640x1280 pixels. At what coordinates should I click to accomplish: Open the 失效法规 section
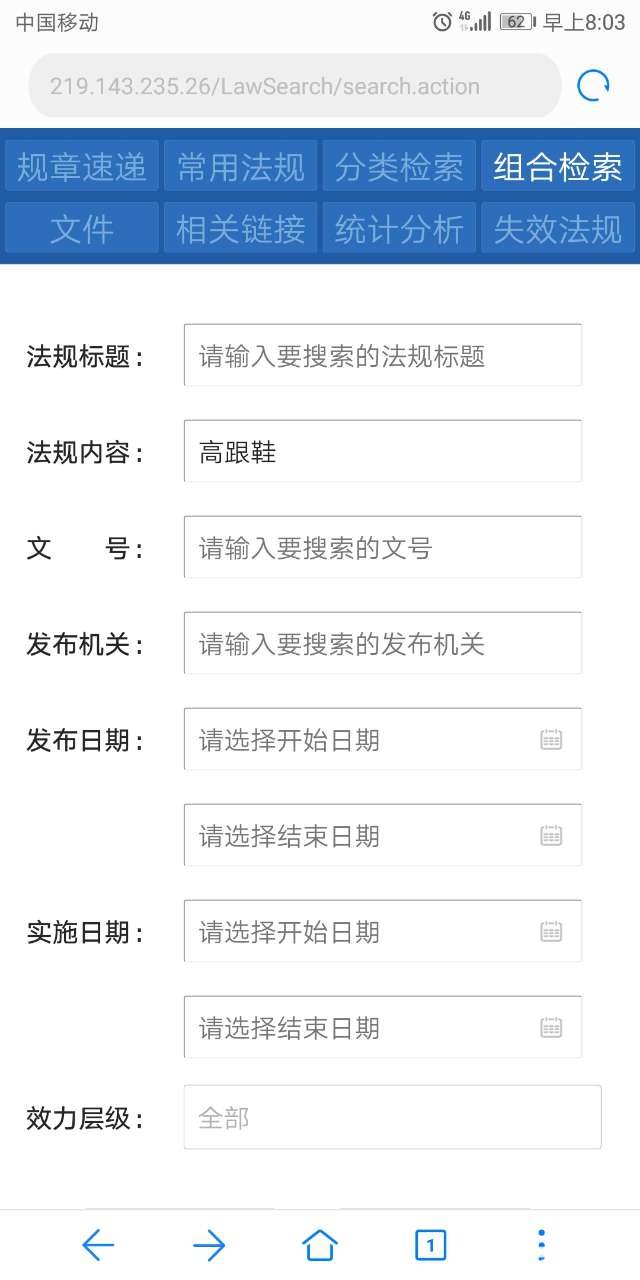pos(558,229)
